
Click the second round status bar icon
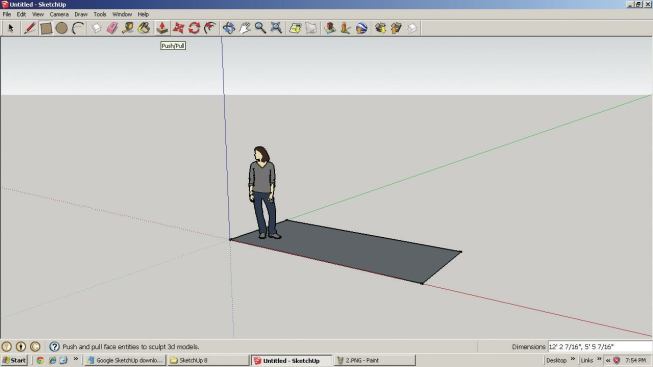(20, 347)
